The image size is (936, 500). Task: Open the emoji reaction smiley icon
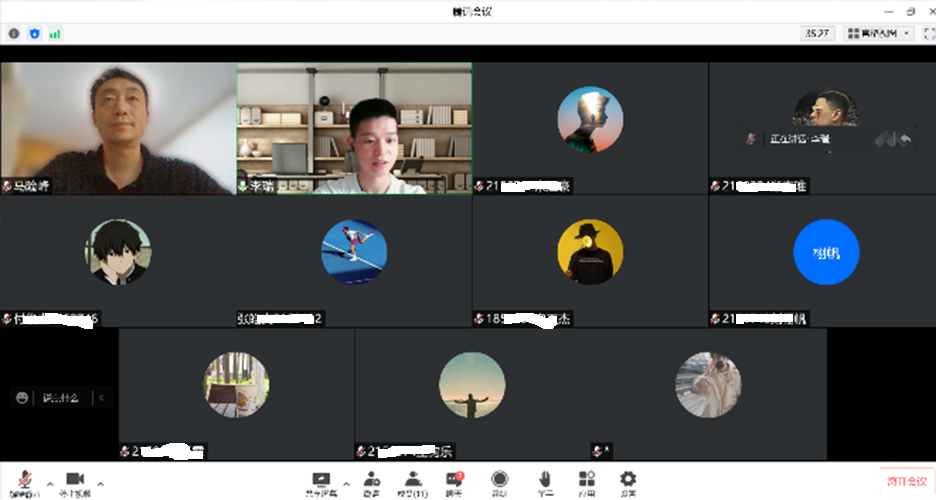[22, 398]
